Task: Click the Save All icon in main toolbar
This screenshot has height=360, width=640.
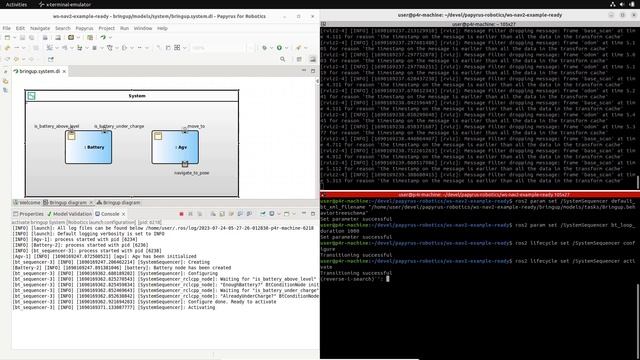Action: (x=31, y=38)
